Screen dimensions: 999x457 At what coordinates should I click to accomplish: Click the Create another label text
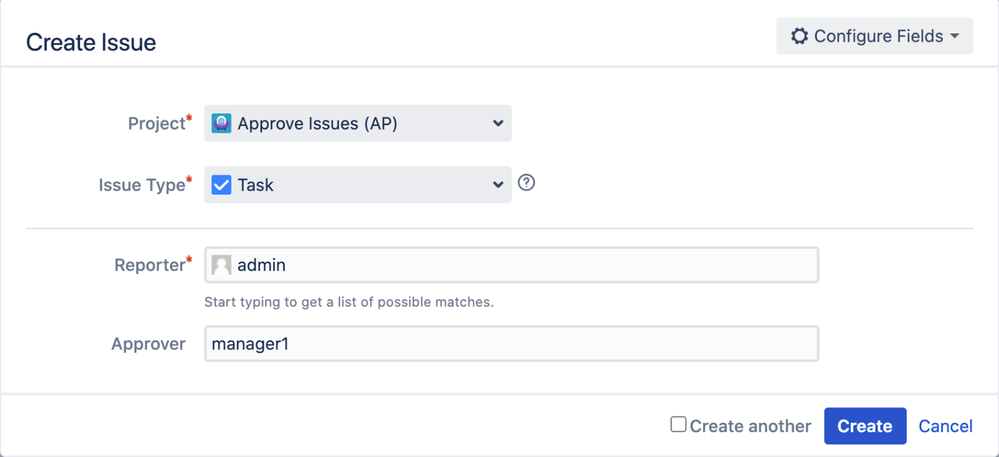750,426
